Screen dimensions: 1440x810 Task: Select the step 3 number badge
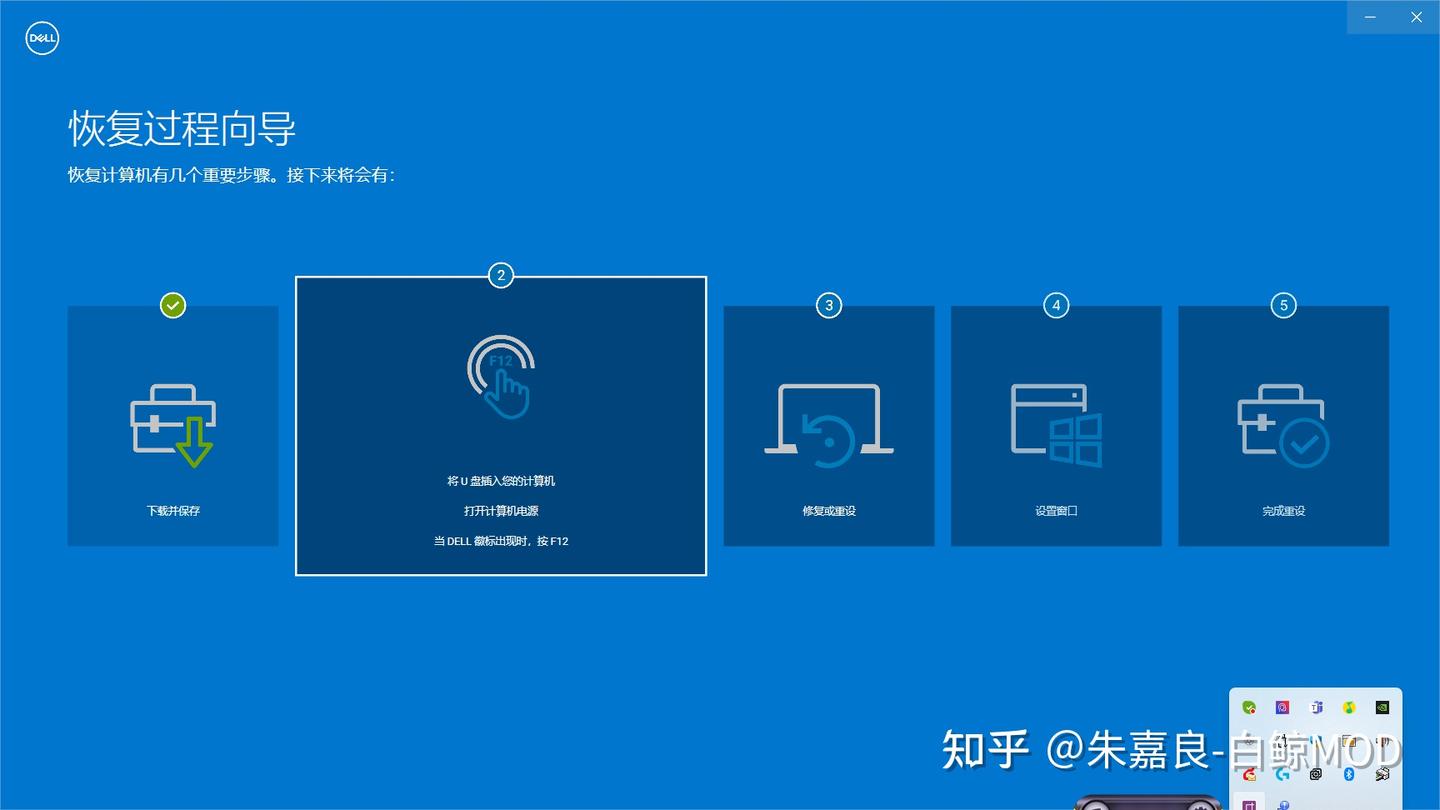point(828,305)
